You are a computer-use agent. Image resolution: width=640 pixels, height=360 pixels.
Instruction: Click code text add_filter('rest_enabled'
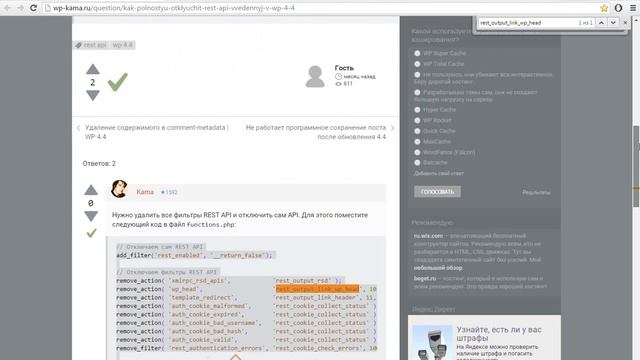(x=159, y=255)
